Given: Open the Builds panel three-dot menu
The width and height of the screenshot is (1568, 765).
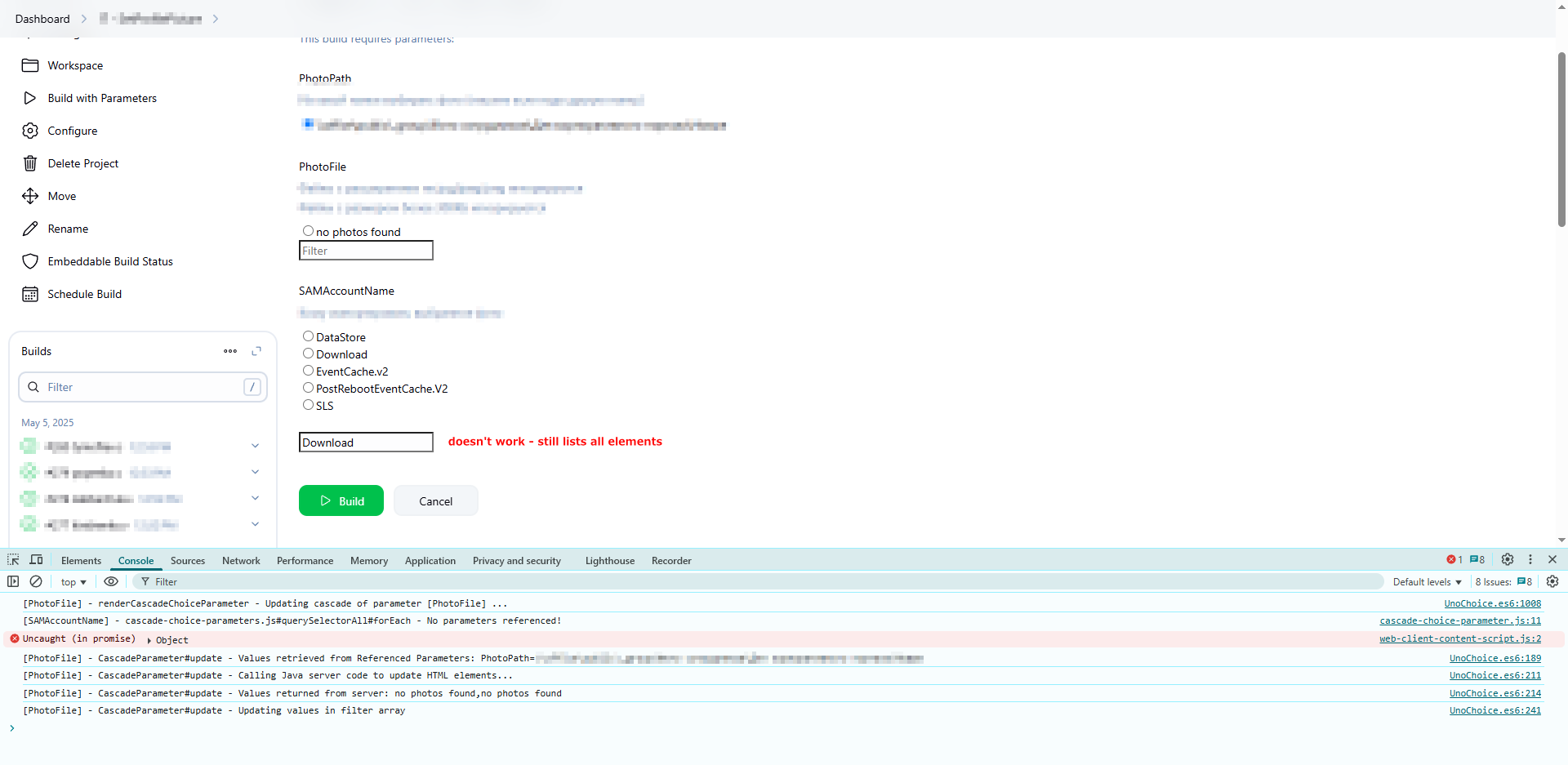Looking at the screenshot, I should point(230,351).
